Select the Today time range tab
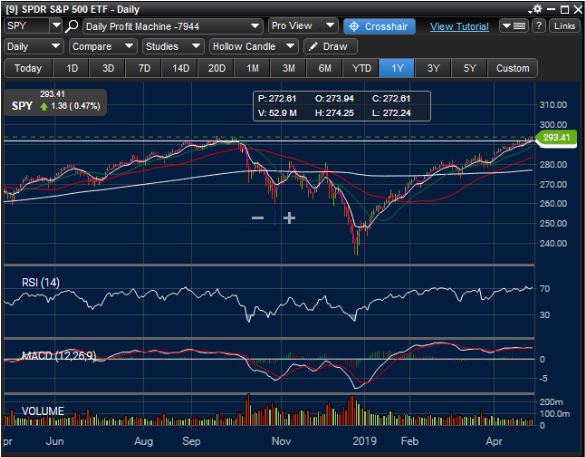 click(28, 68)
